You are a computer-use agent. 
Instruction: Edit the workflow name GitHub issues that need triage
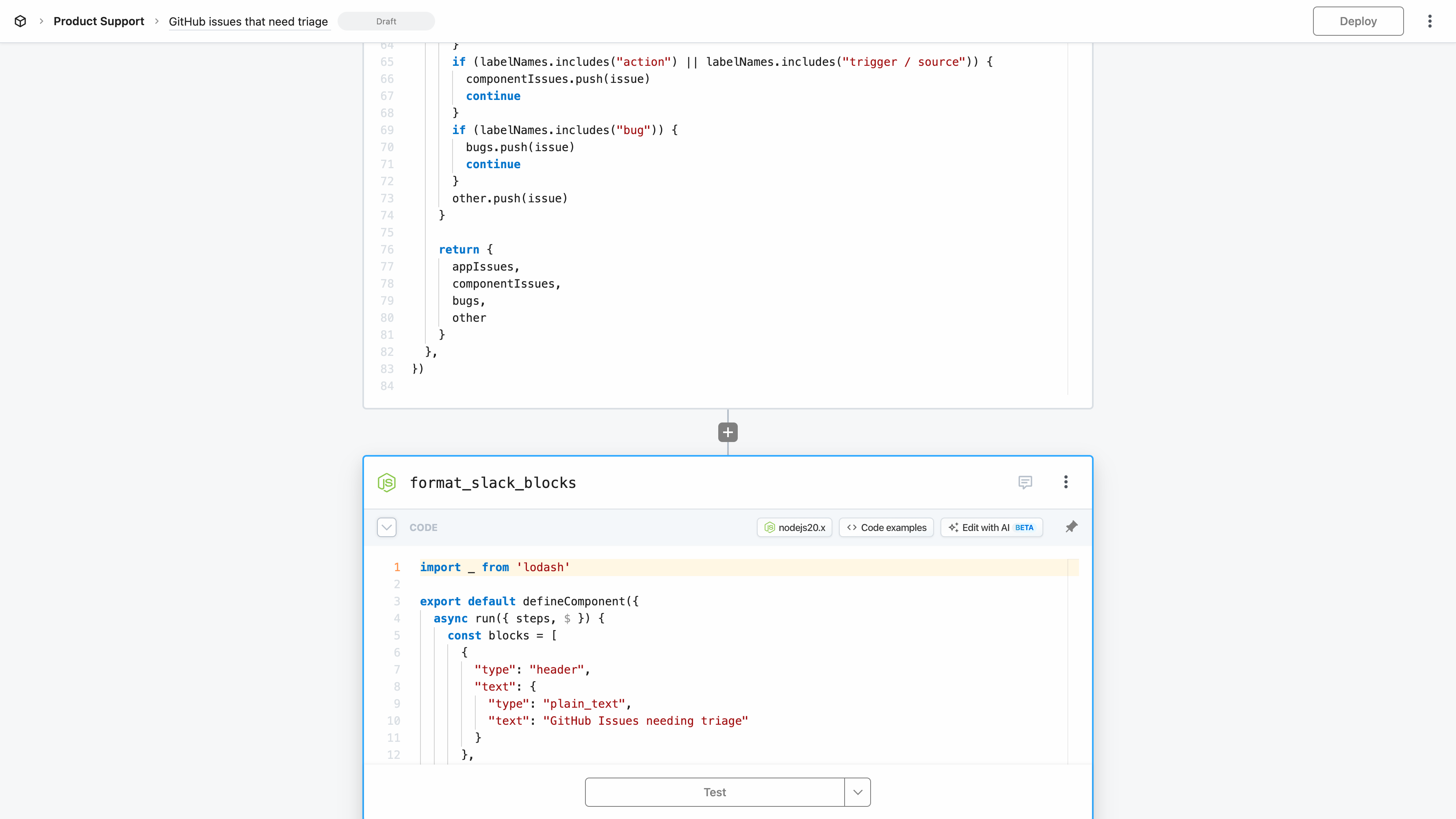tap(248, 22)
